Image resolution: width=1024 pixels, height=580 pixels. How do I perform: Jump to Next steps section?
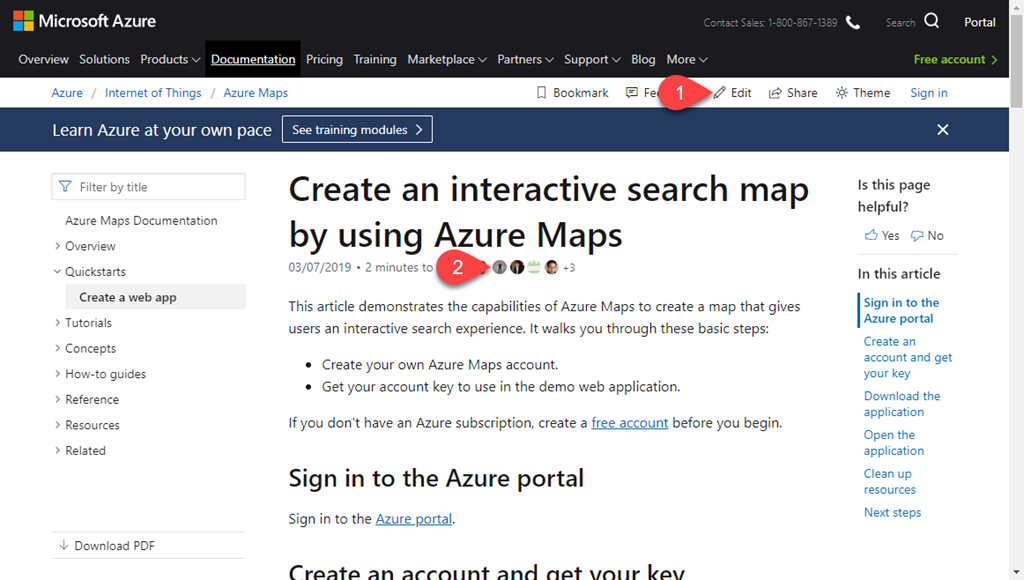(892, 513)
